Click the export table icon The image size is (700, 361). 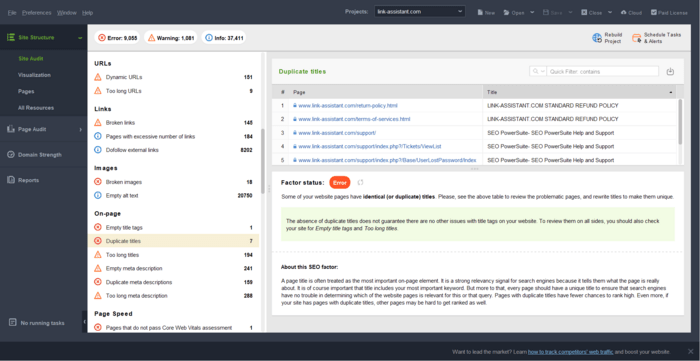point(670,71)
